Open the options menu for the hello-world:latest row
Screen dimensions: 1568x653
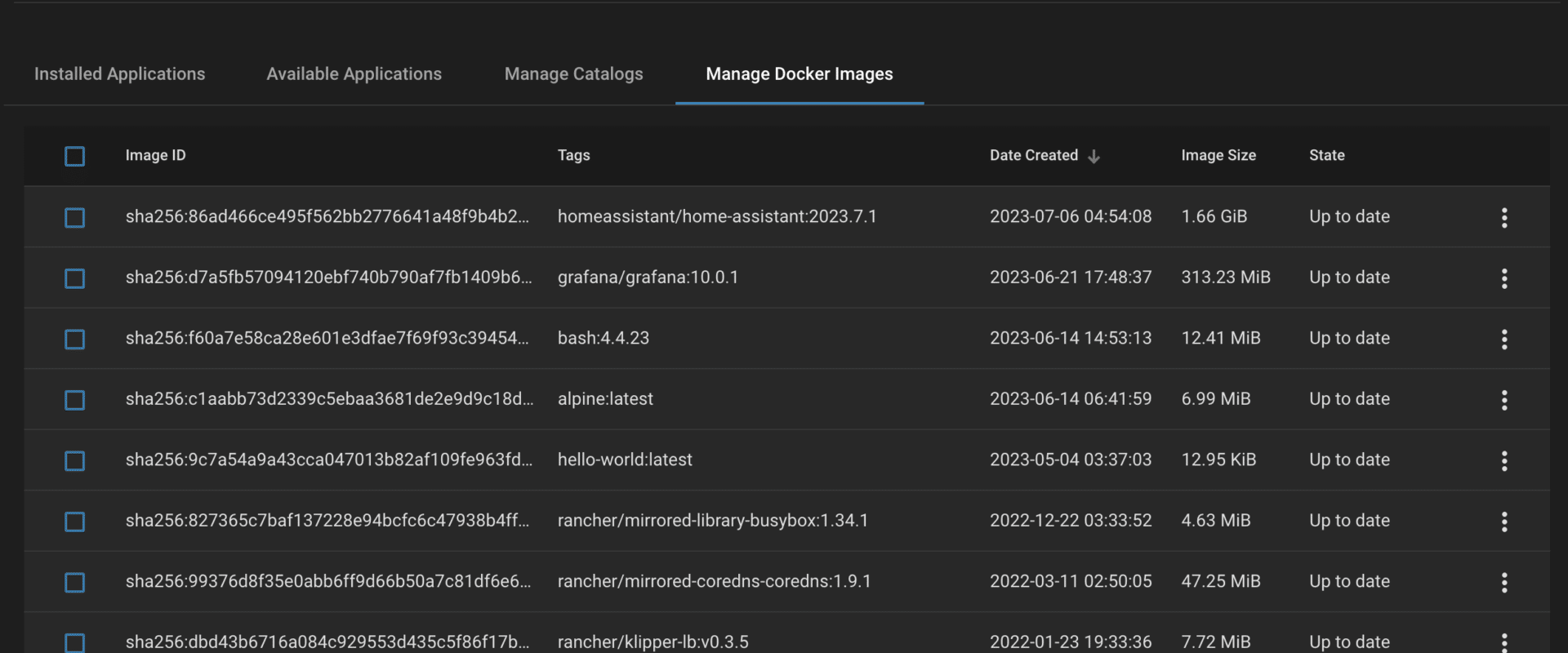click(1504, 460)
